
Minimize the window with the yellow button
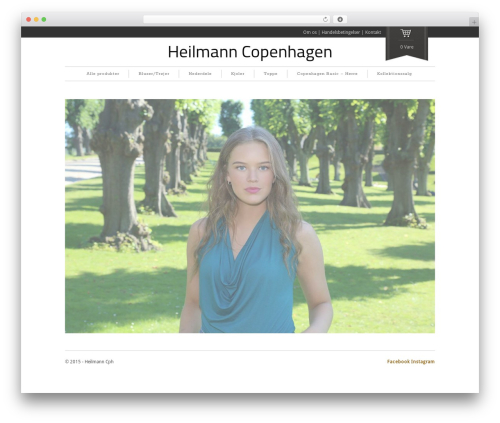pos(36,19)
